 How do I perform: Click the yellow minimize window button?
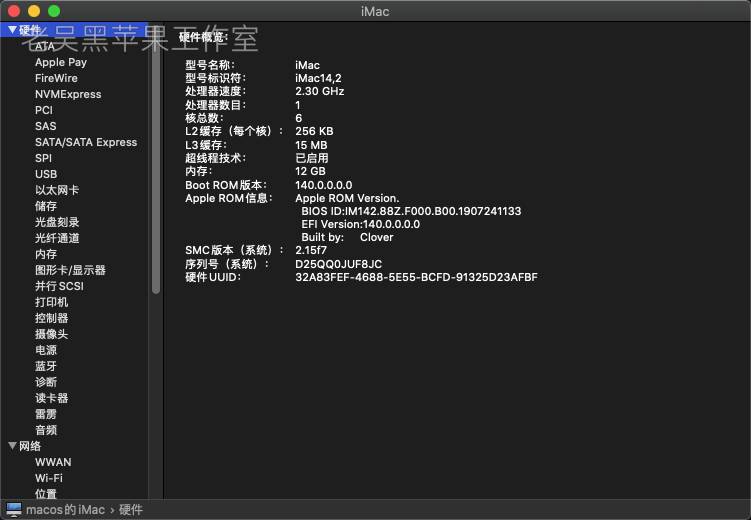34,11
